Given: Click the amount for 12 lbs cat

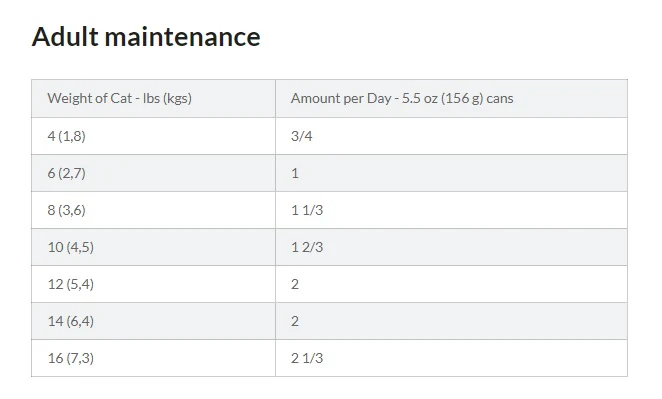Looking at the screenshot, I should tap(451, 284).
